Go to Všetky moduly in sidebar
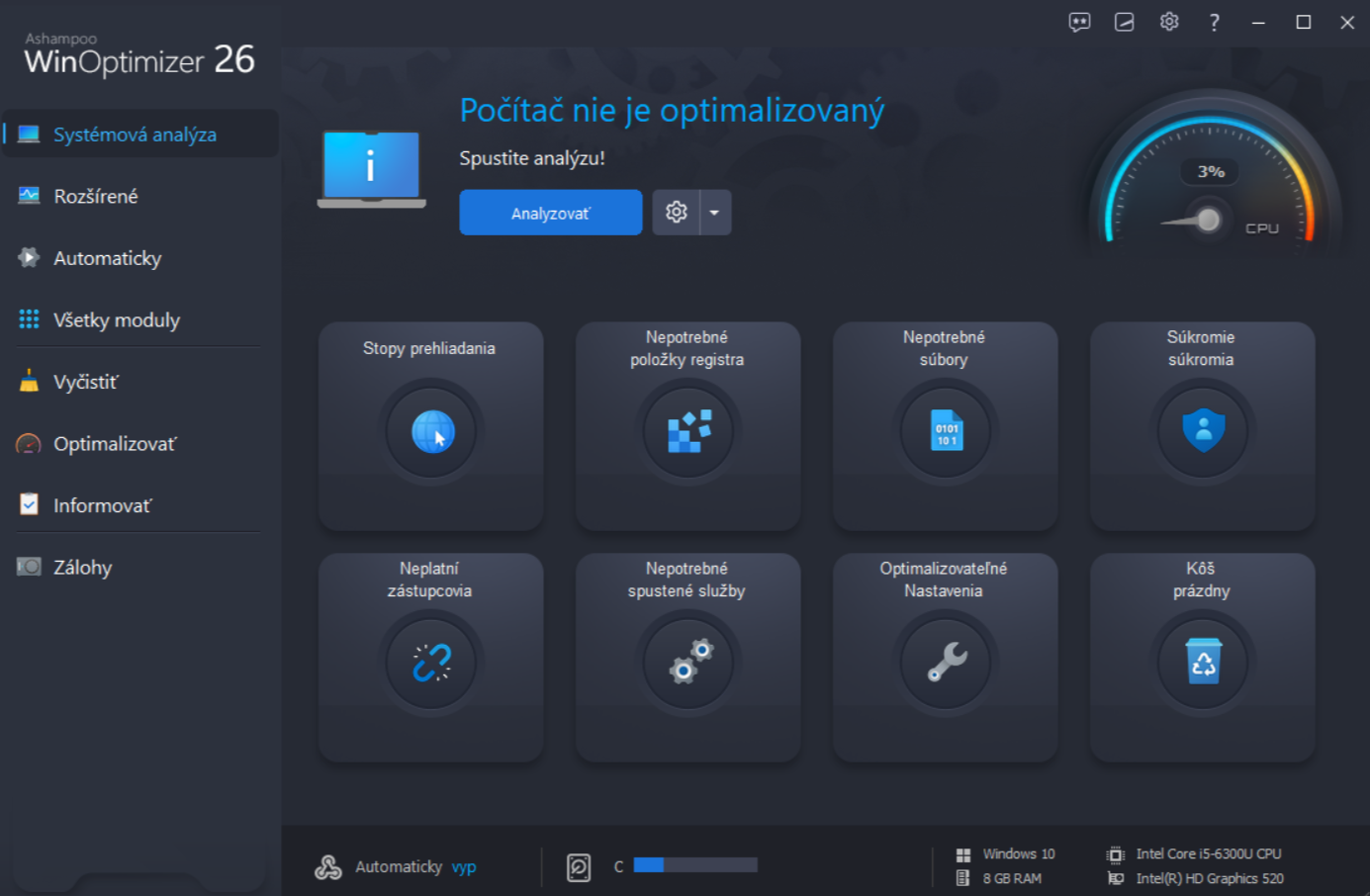 140,319
